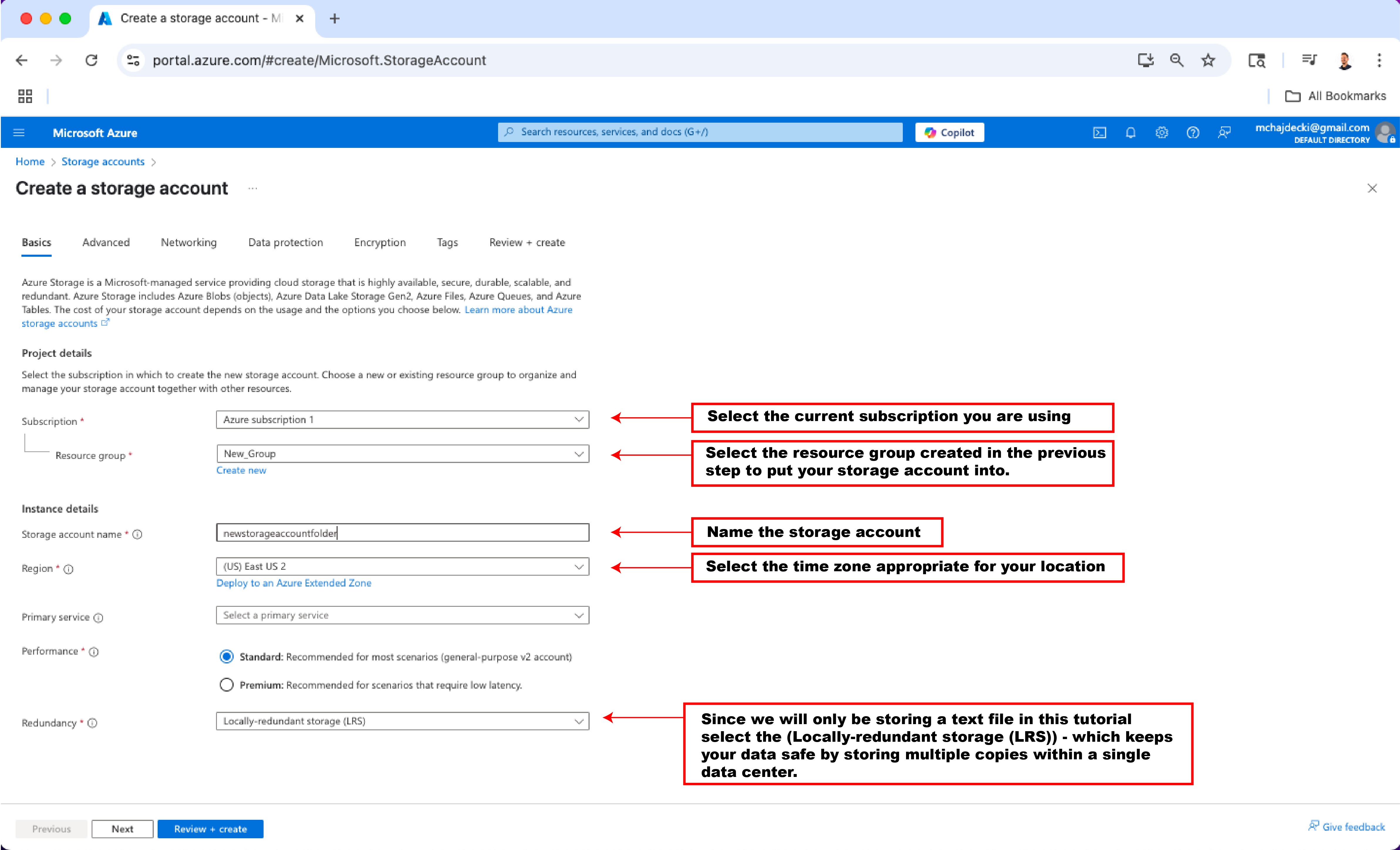Screen dimensions: 1400x850
Task: Switch to the Encryption tab
Action: tap(379, 243)
